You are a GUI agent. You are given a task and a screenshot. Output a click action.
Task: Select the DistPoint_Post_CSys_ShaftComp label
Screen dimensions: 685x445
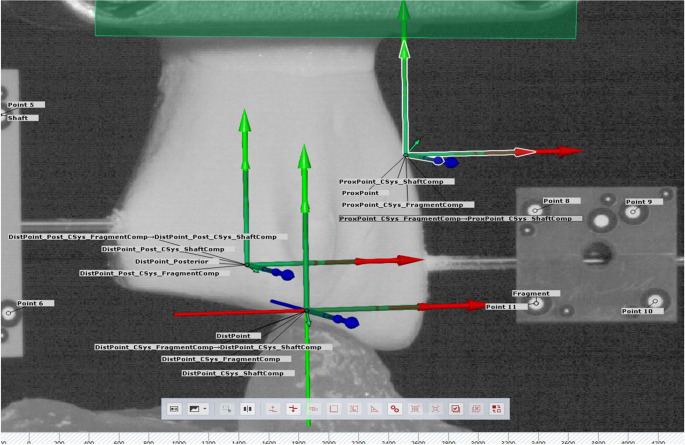[168, 249]
